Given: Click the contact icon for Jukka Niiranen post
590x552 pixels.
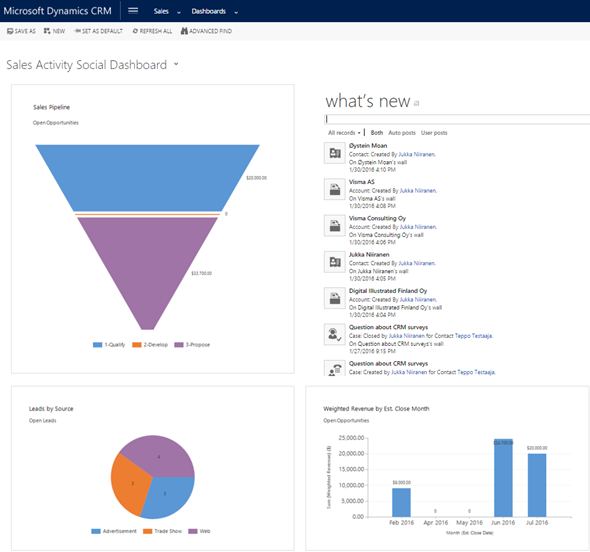Looking at the screenshot, I should click(x=335, y=262).
